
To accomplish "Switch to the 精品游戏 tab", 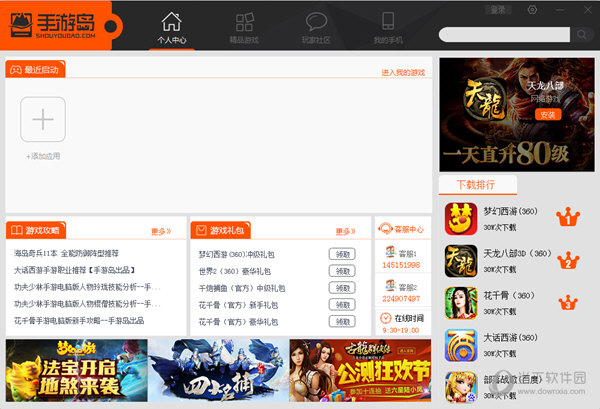I will [243, 27].
